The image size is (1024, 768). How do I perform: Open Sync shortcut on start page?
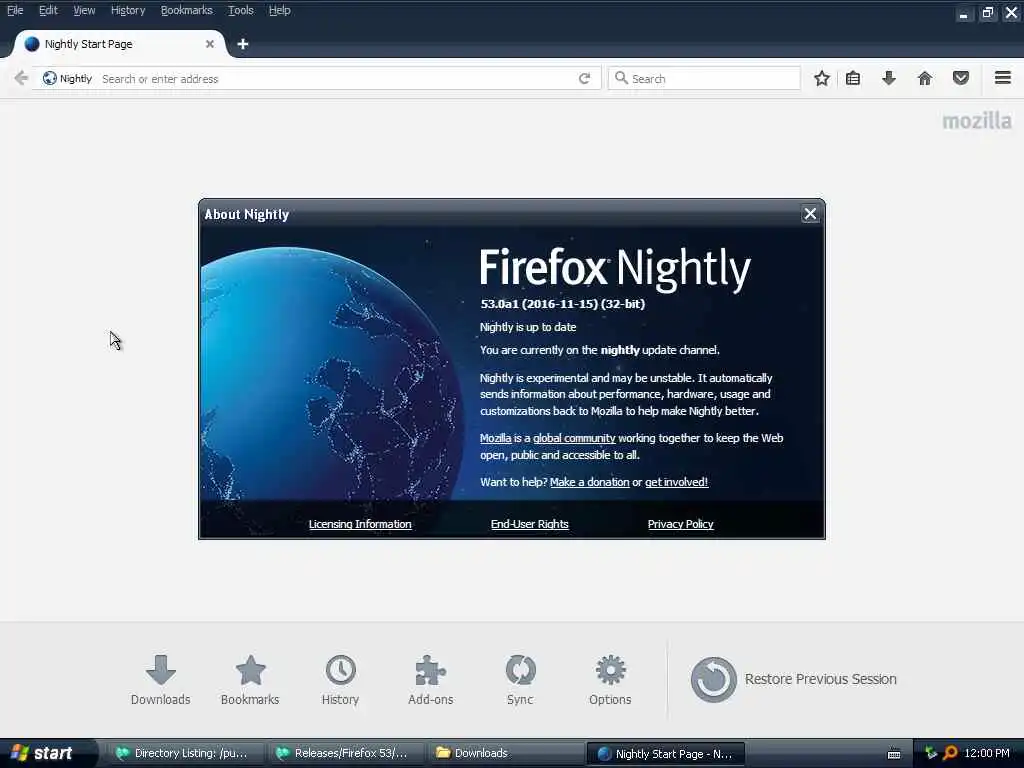tap(520, 679)
